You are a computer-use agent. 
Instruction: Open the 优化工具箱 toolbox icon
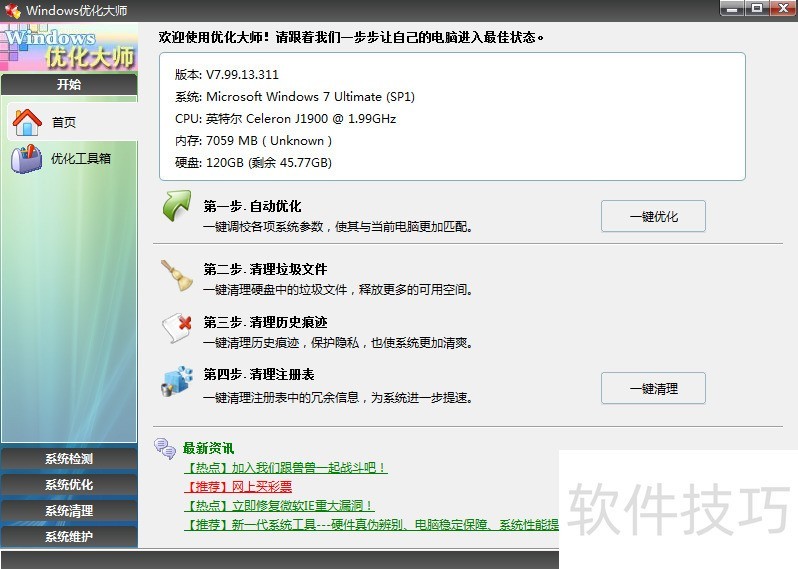[x=26, y=159]
